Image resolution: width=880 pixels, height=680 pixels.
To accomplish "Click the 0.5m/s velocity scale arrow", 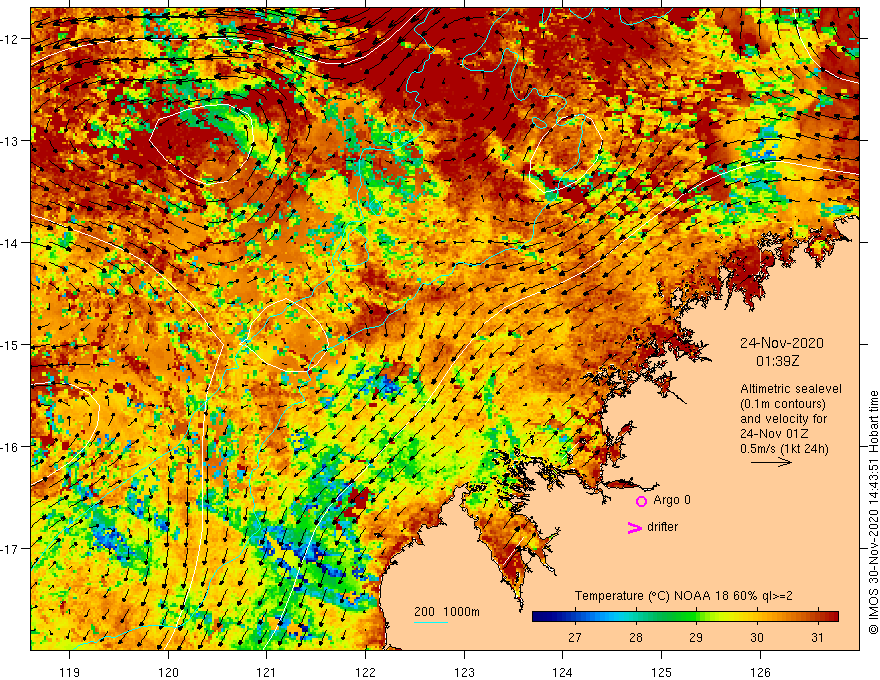I will coord(771,462).
